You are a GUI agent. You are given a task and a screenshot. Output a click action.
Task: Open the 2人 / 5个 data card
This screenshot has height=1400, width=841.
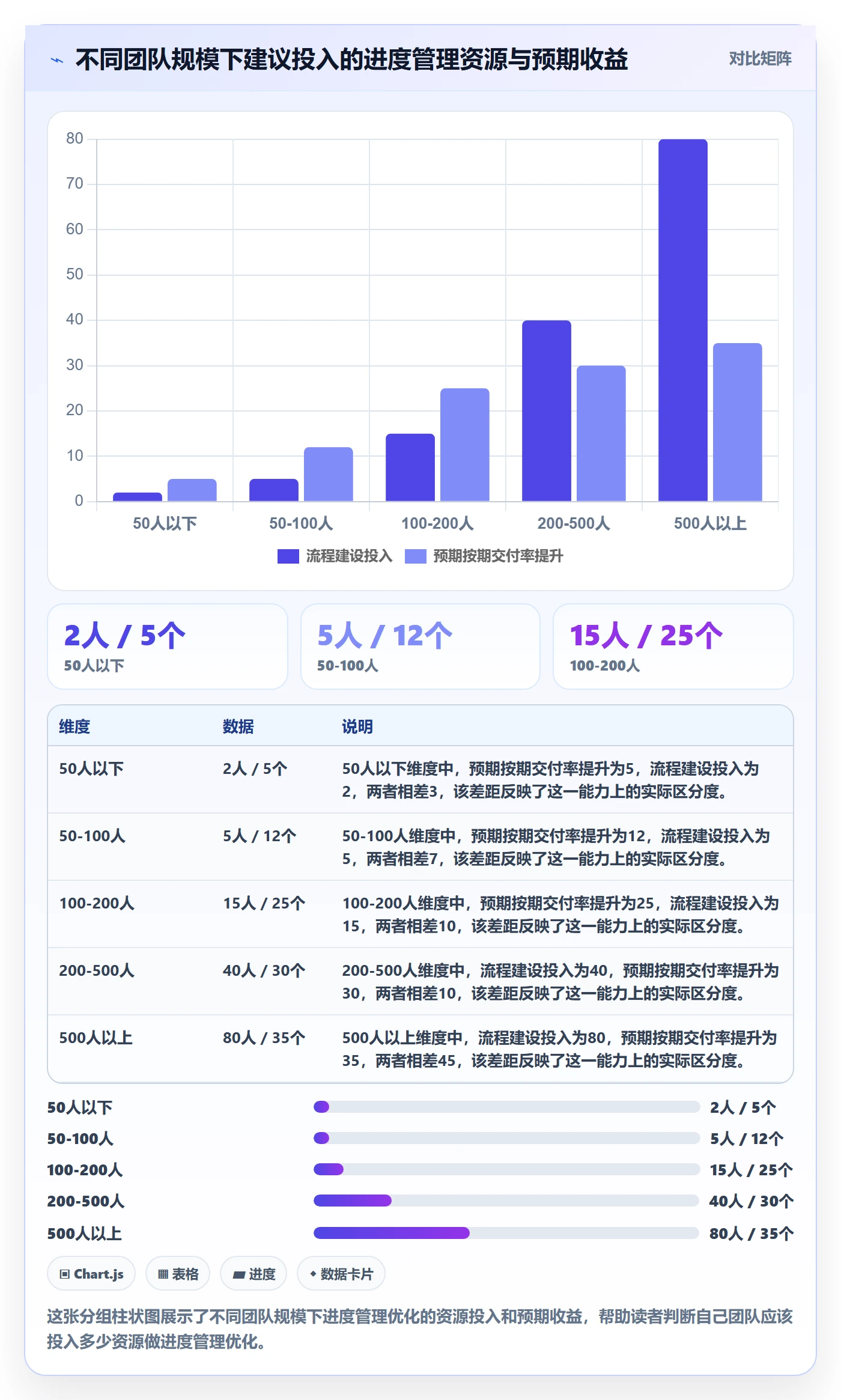[x=168, y=647]
